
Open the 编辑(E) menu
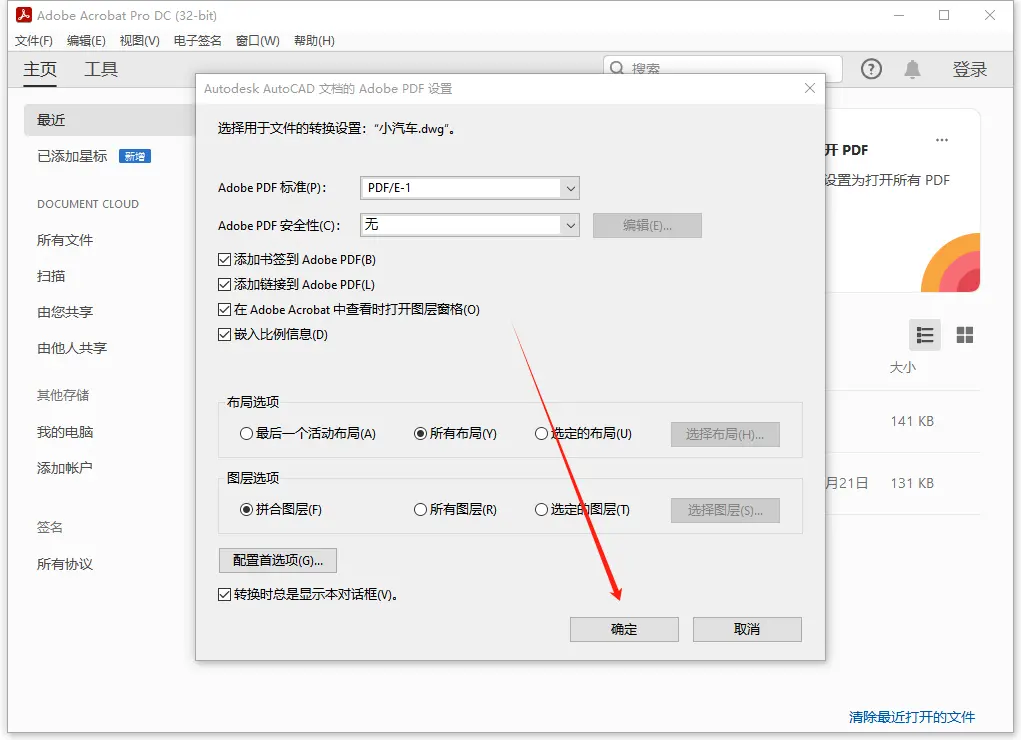[86, 41]
